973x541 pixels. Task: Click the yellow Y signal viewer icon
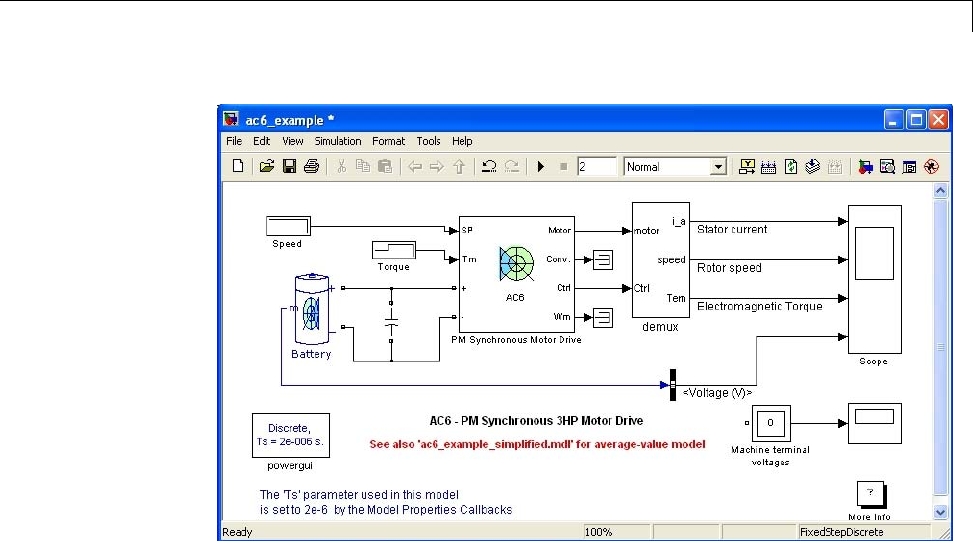point(747,166)
